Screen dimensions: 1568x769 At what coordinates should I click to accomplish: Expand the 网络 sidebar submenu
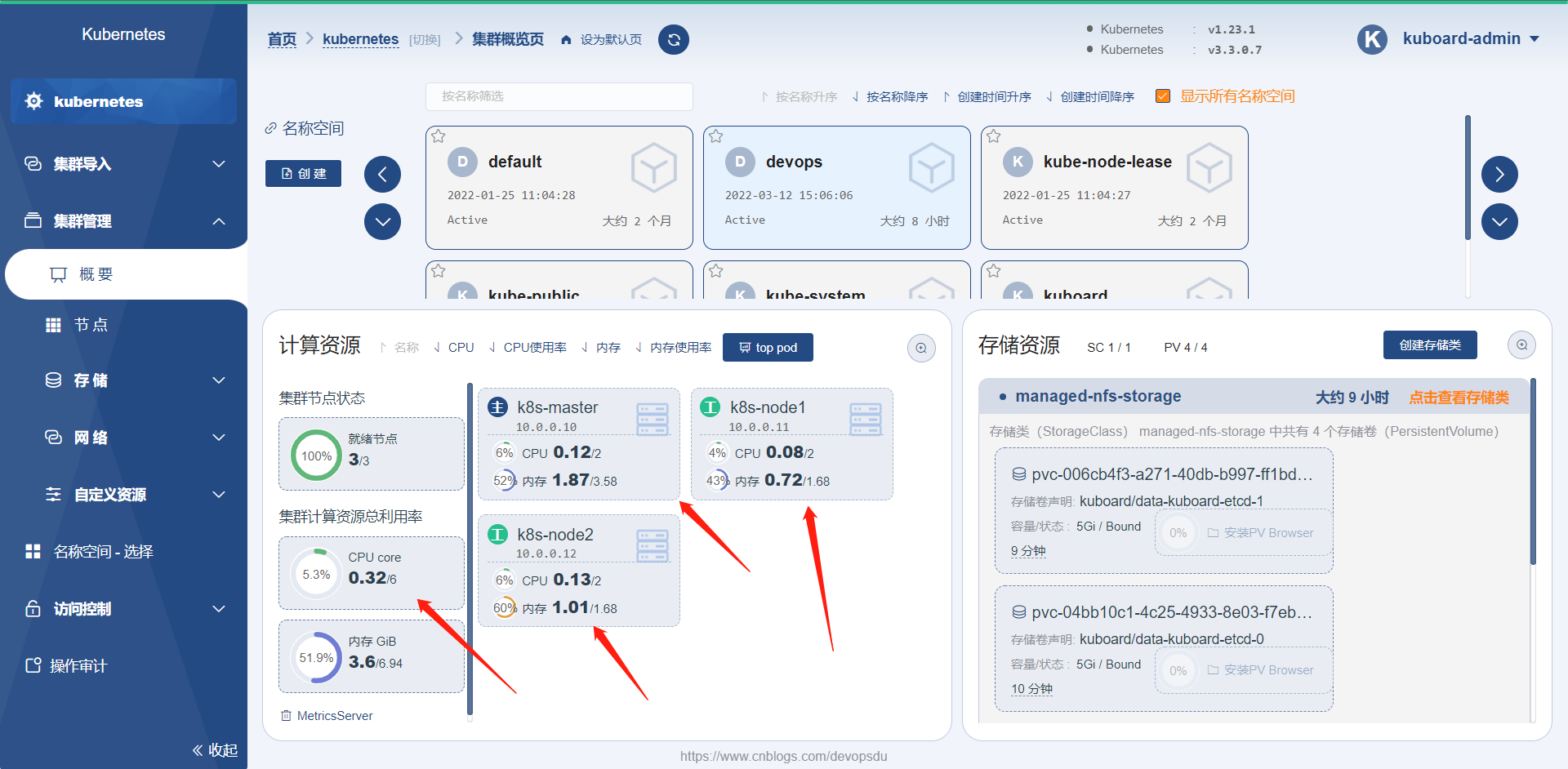coord(124,438)
